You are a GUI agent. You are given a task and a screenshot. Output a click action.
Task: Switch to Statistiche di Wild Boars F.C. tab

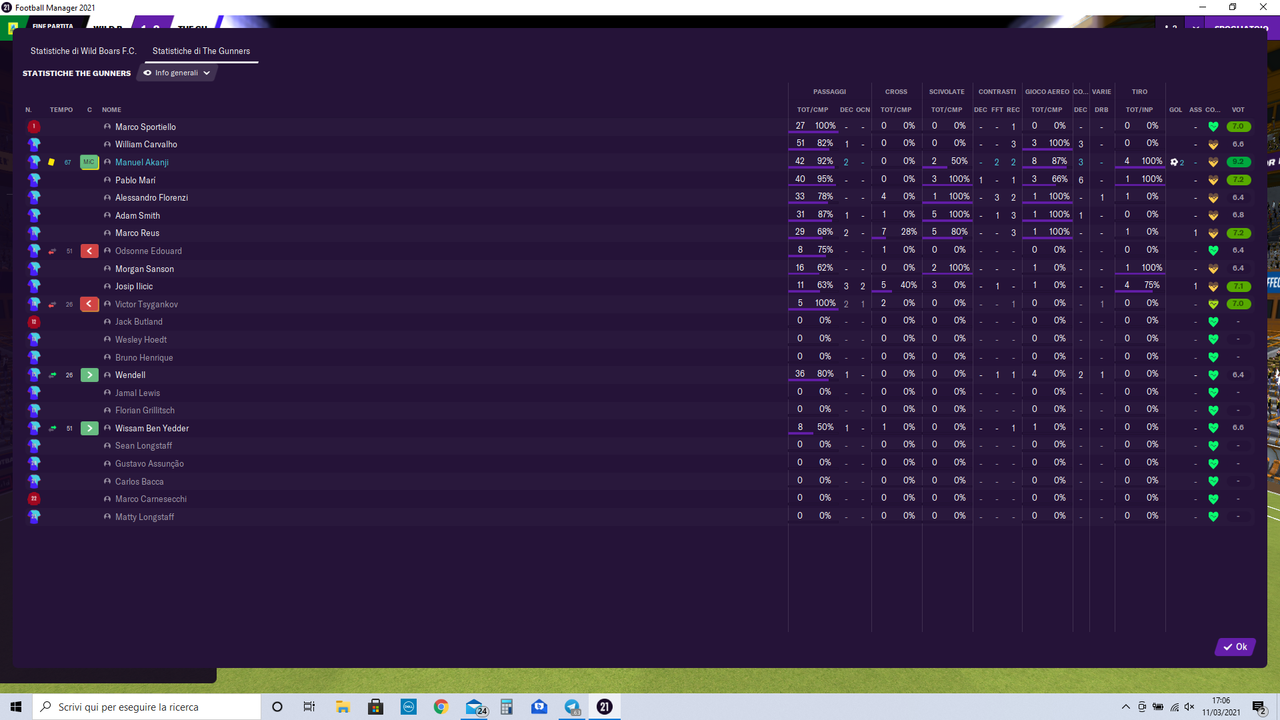83,51
